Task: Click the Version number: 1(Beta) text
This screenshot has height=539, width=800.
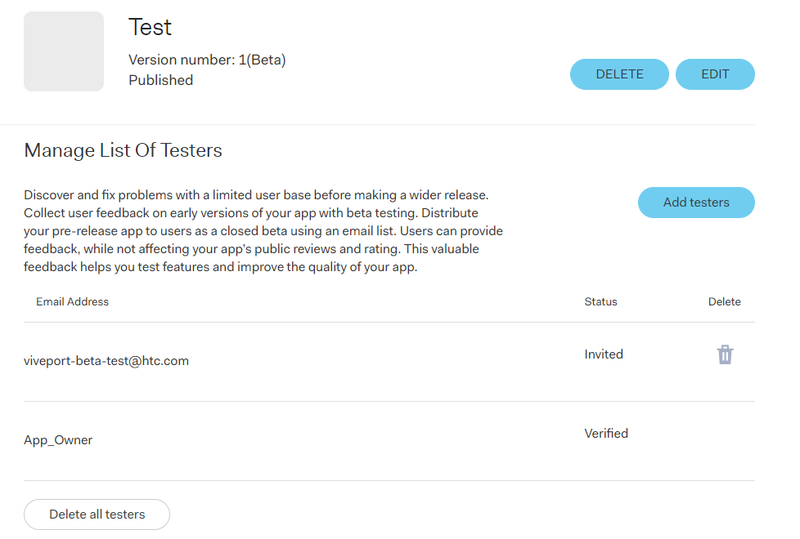Action: [207, 60]
